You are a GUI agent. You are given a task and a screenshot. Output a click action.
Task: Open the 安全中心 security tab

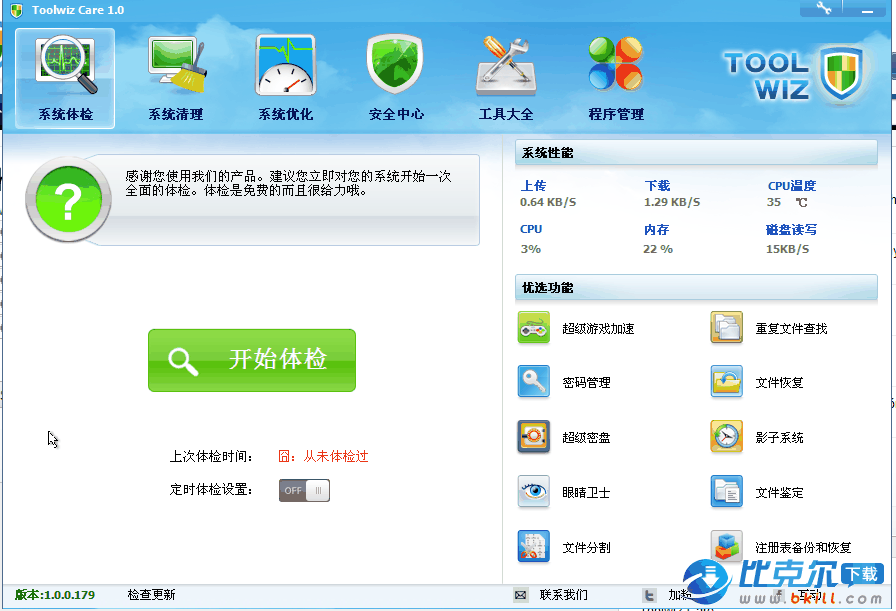pos(396,79)
